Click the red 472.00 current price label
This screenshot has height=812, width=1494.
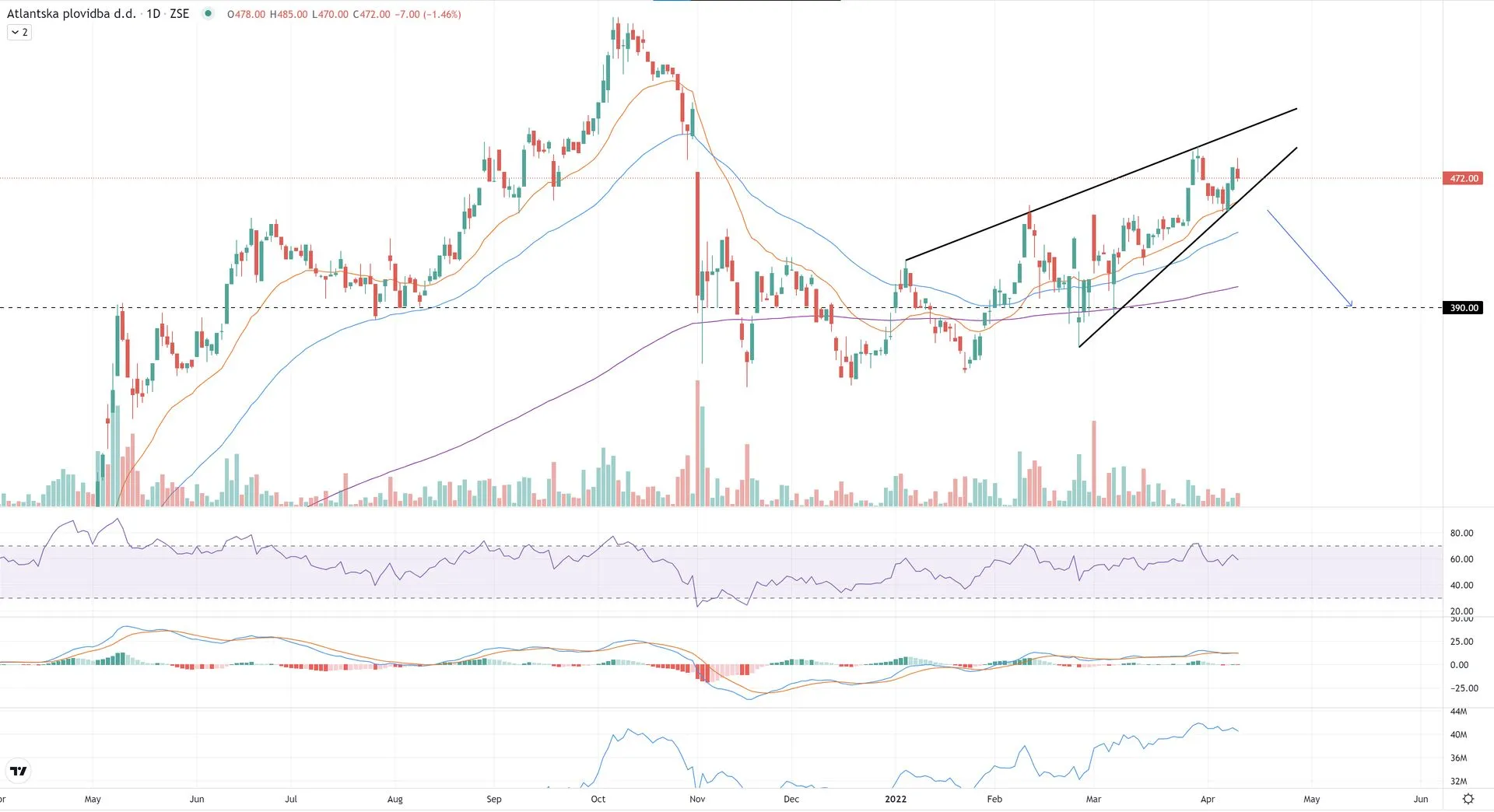tap(1463, 178)
